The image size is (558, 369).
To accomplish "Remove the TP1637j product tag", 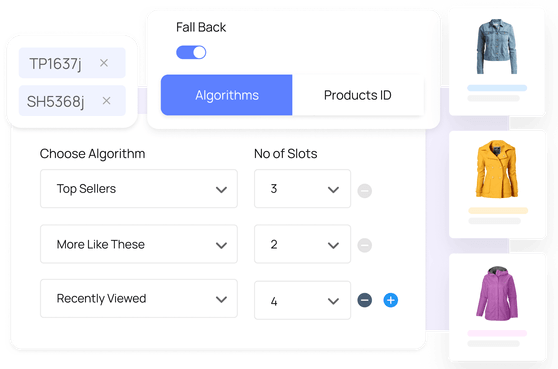I will pyautogui.click(x=104, y=63).
